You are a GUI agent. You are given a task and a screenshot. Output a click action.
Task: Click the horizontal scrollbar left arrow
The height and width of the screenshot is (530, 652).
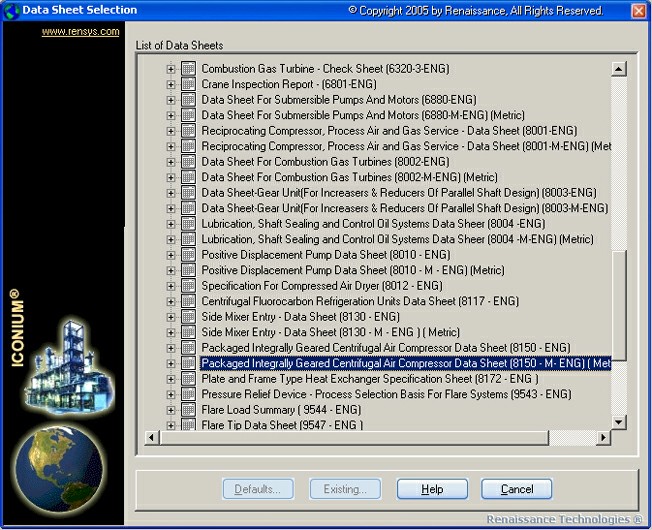coord(151,437)
